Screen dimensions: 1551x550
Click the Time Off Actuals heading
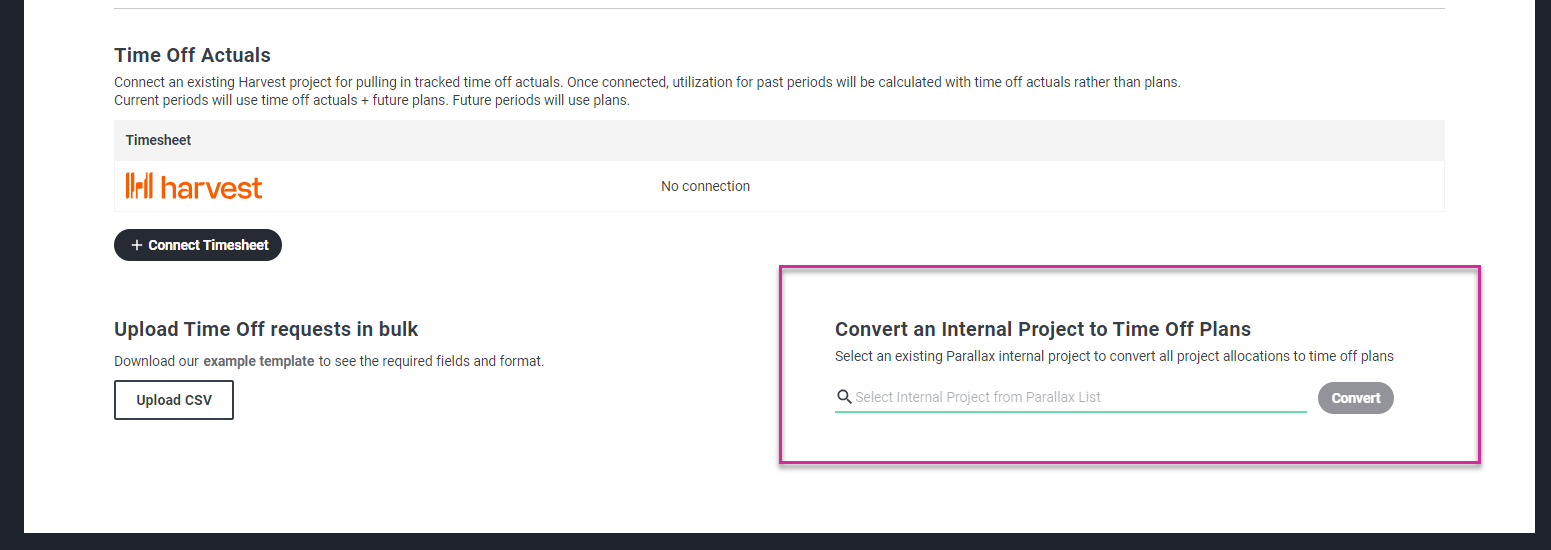pyautogui.click(x=192, y=55)
